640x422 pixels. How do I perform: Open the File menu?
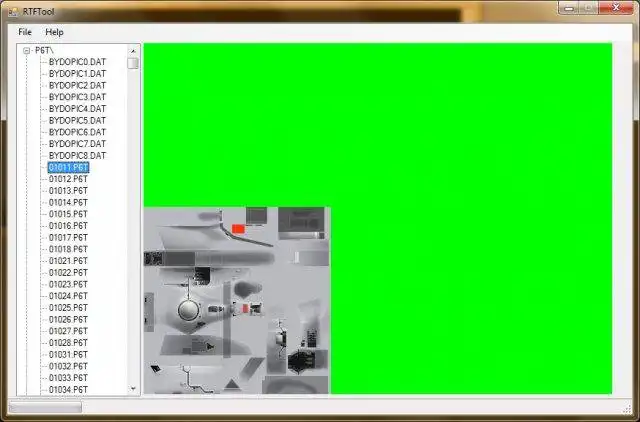coord(25,32)
